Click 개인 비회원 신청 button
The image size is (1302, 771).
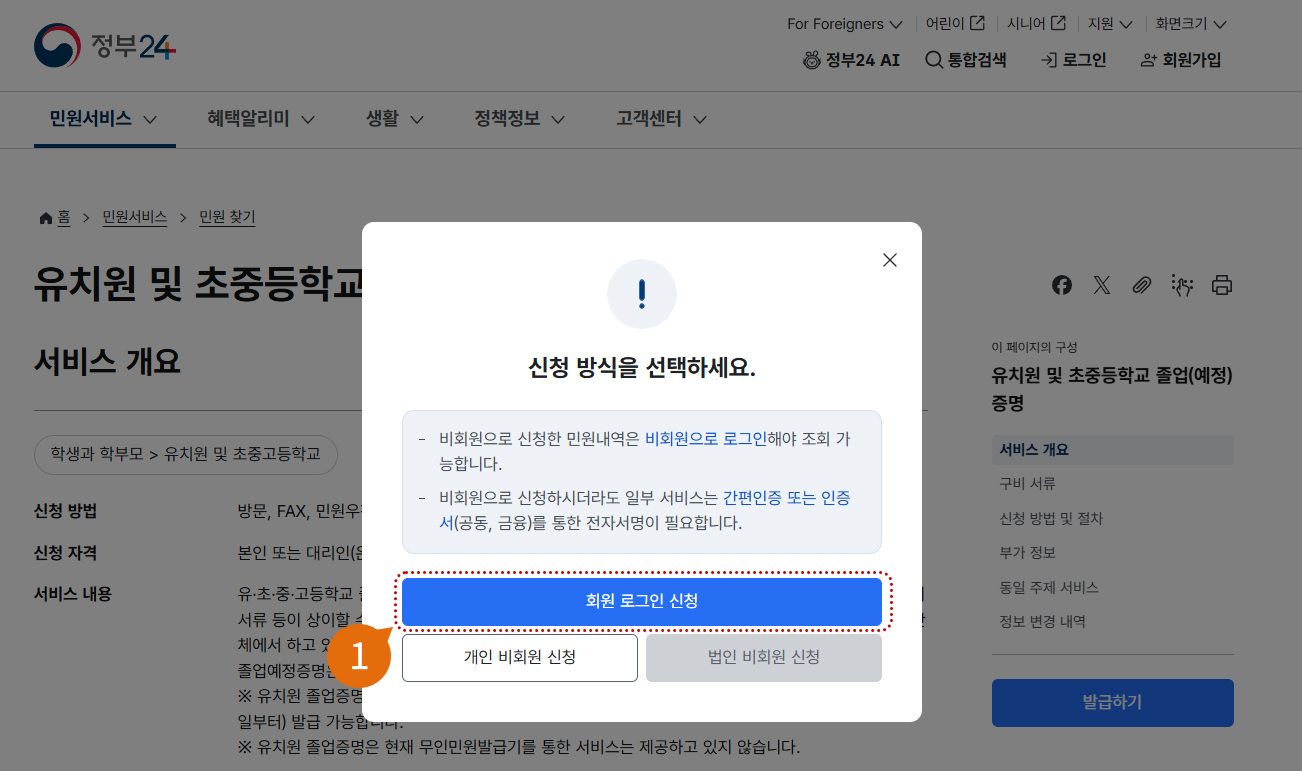click(520, 658)
